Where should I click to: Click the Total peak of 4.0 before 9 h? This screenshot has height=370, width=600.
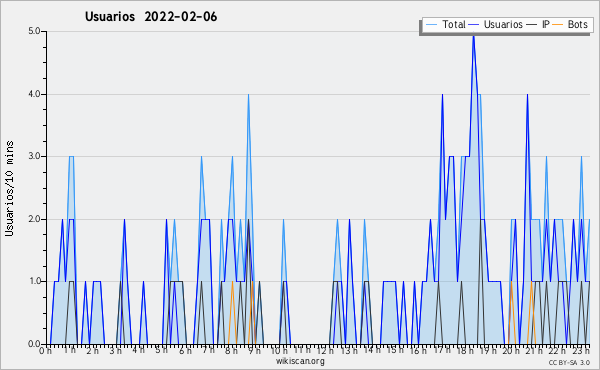248,95
